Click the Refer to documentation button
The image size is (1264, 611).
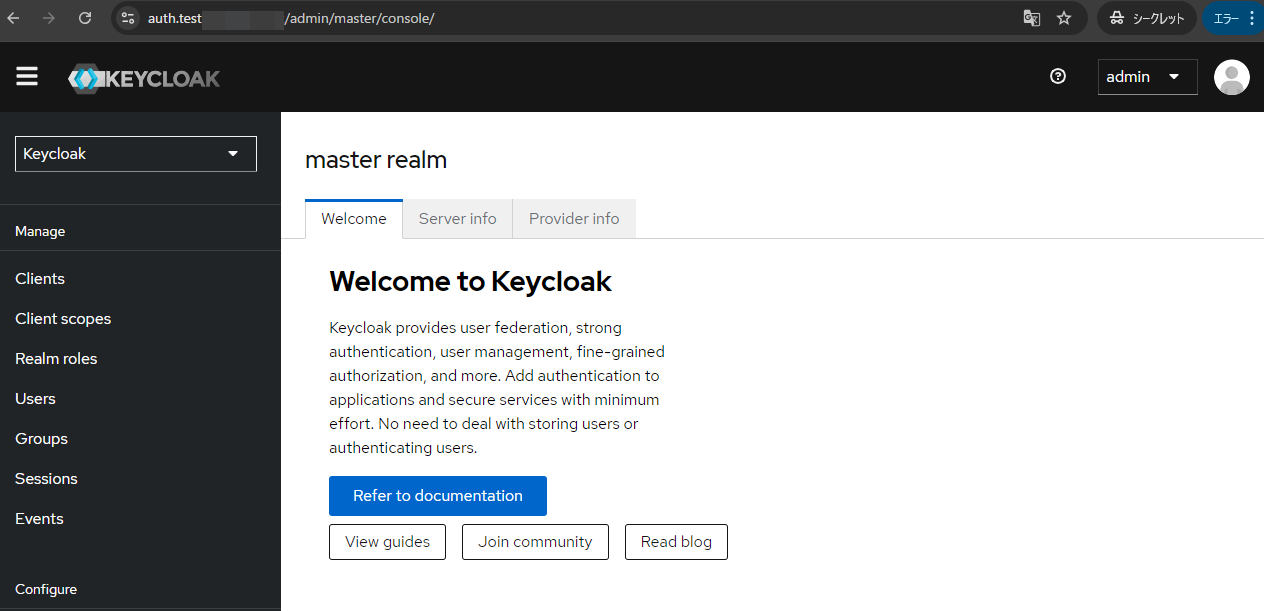coord(437,495)
